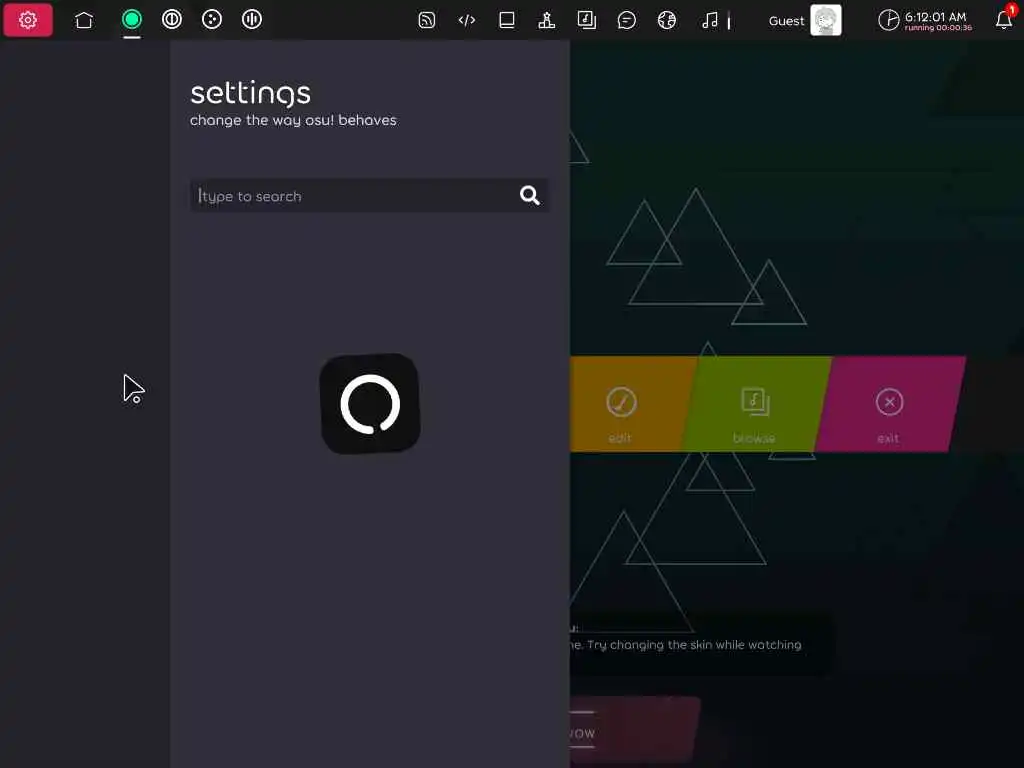1024x768 pixels.
Task: Click the Guest avatar thumbnail
Action: (x=825, y=20)
